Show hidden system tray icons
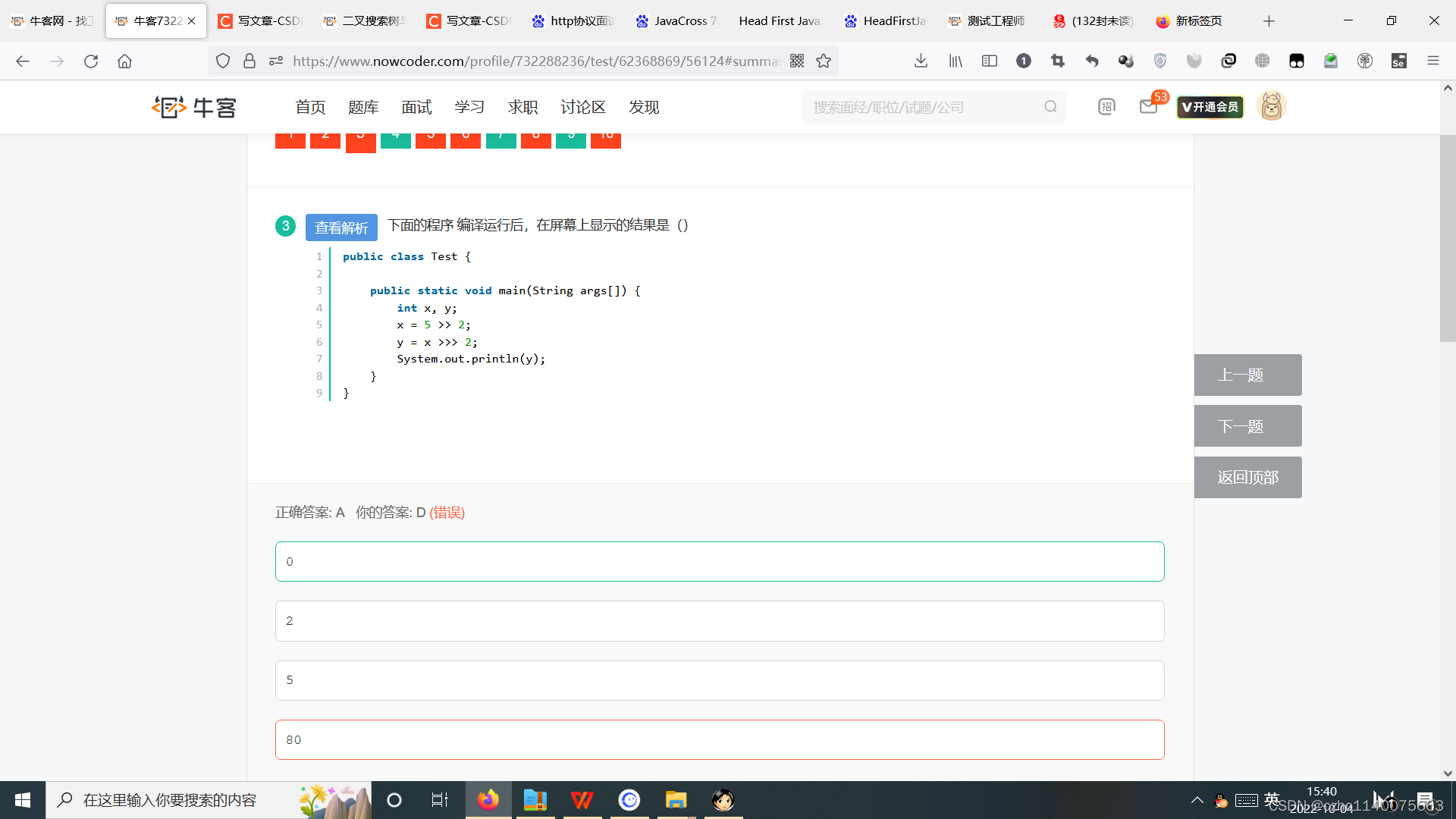Viewport: 1456px width, 819px height. tap(1197, 800)
